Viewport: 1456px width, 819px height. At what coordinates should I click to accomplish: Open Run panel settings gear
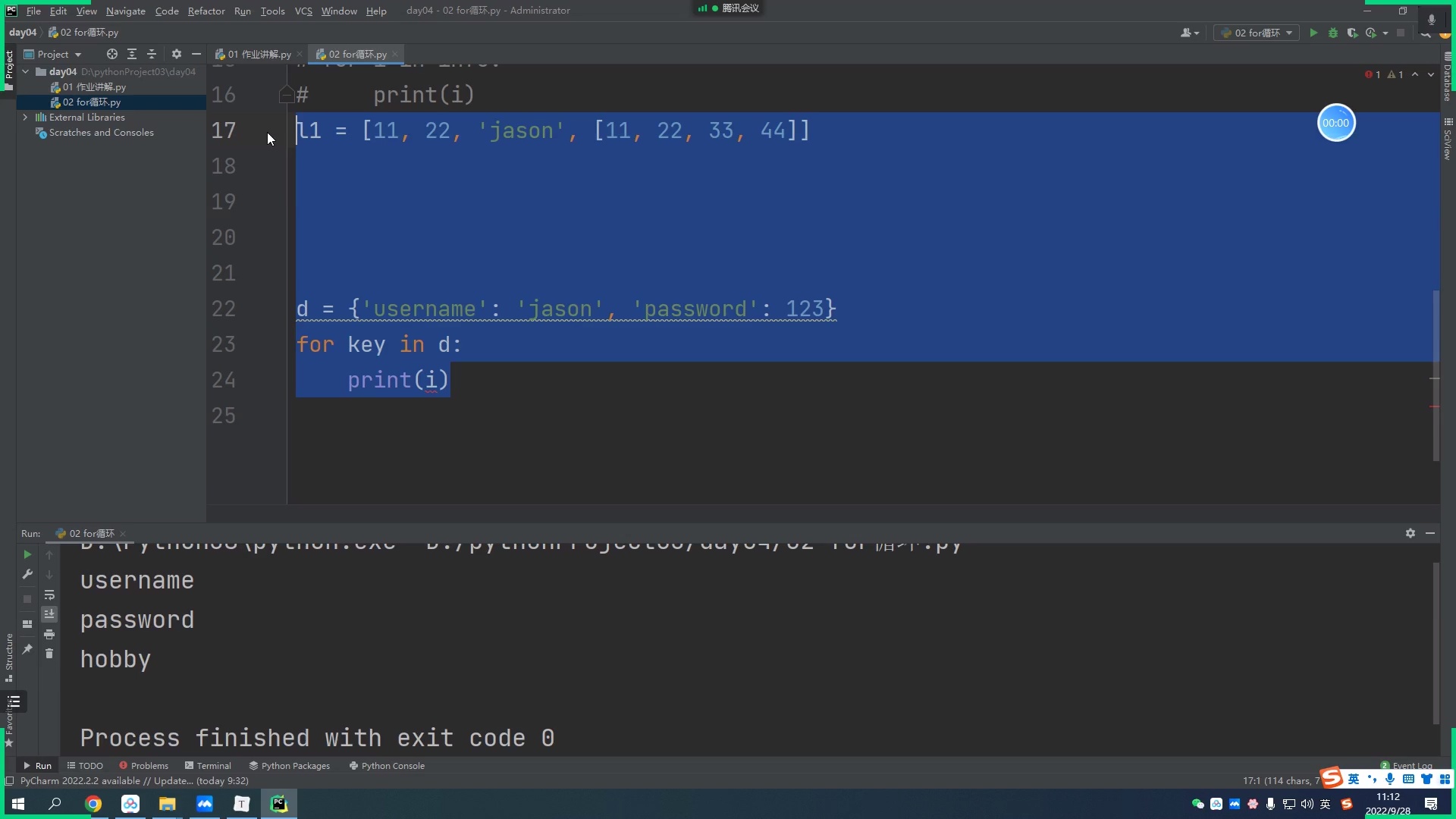(1410, 533)
